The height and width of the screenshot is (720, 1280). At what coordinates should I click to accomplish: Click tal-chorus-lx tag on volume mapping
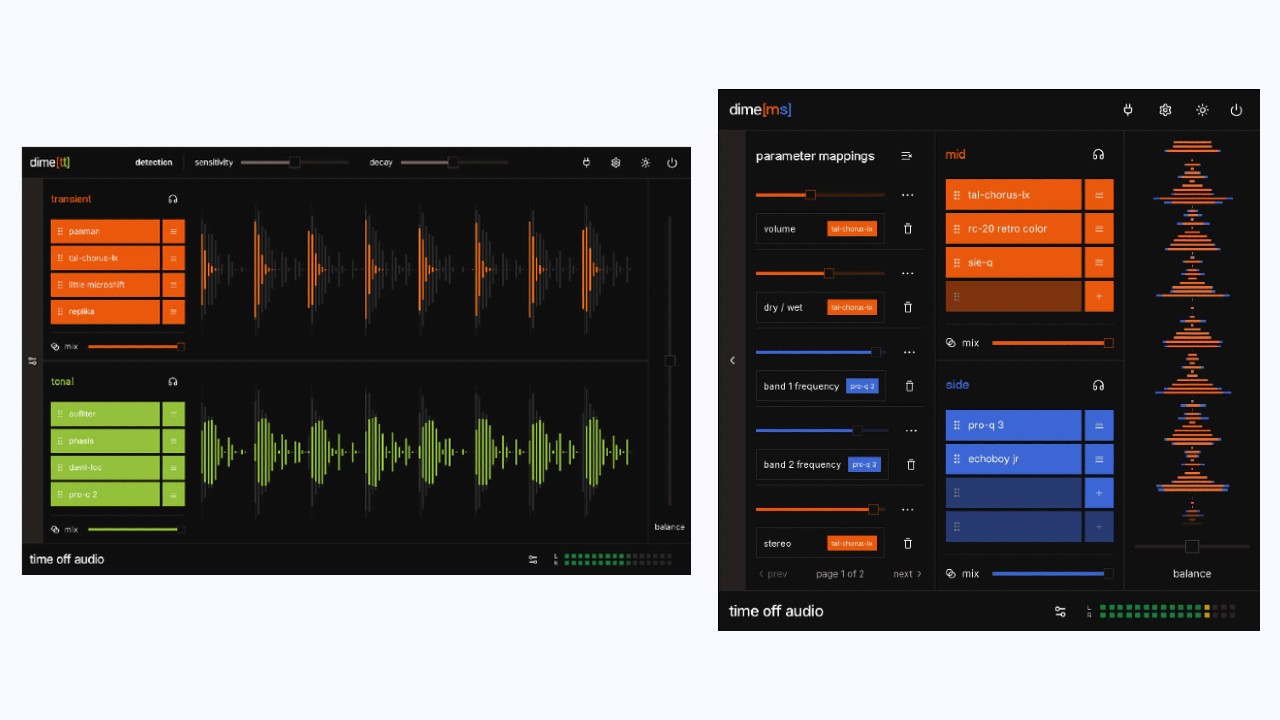(x=852, y=229)
